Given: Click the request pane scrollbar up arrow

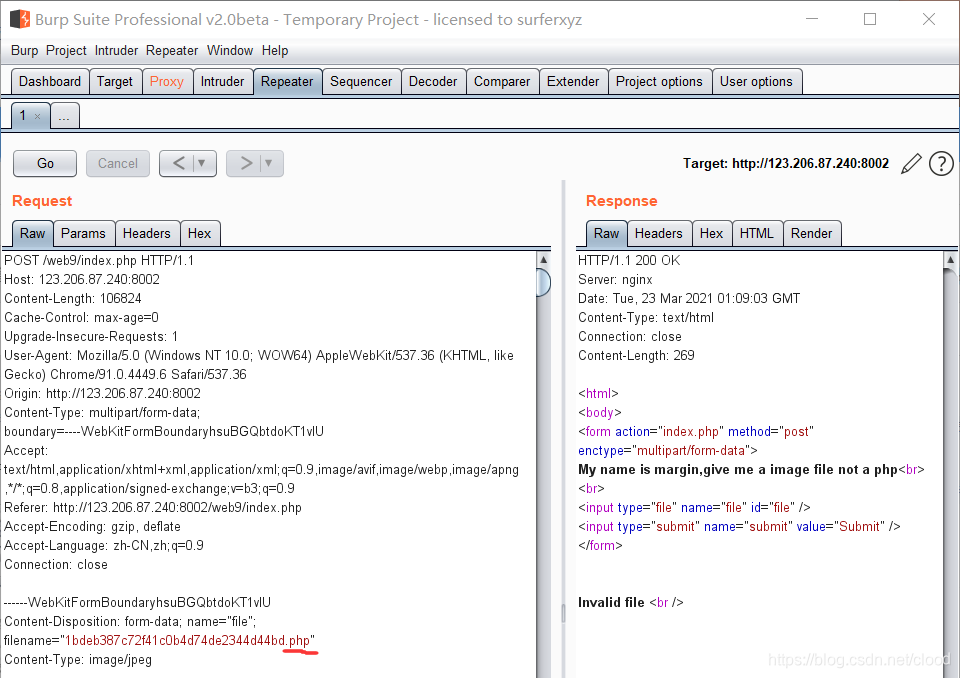Looking at the screenshot, I should 544,260.
